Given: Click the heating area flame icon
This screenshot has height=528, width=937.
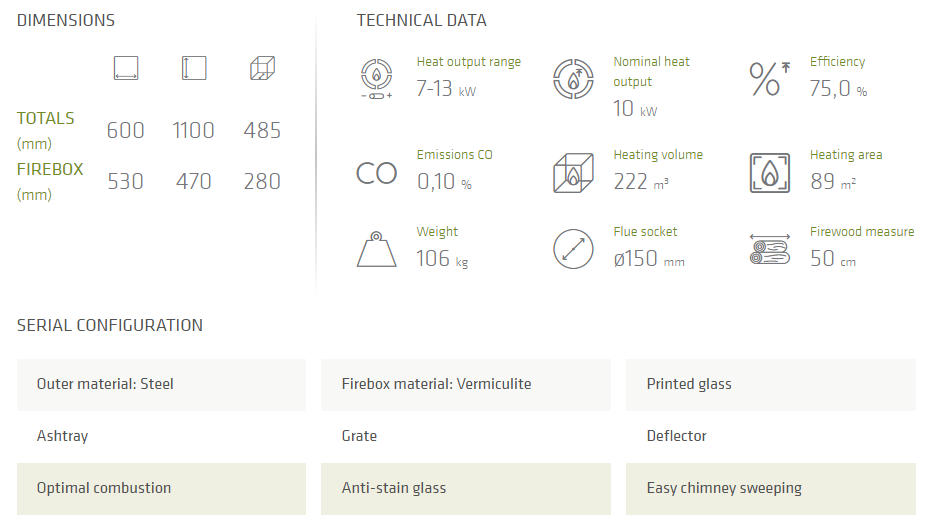Looking at the screenshot, I should pos(769,172).
